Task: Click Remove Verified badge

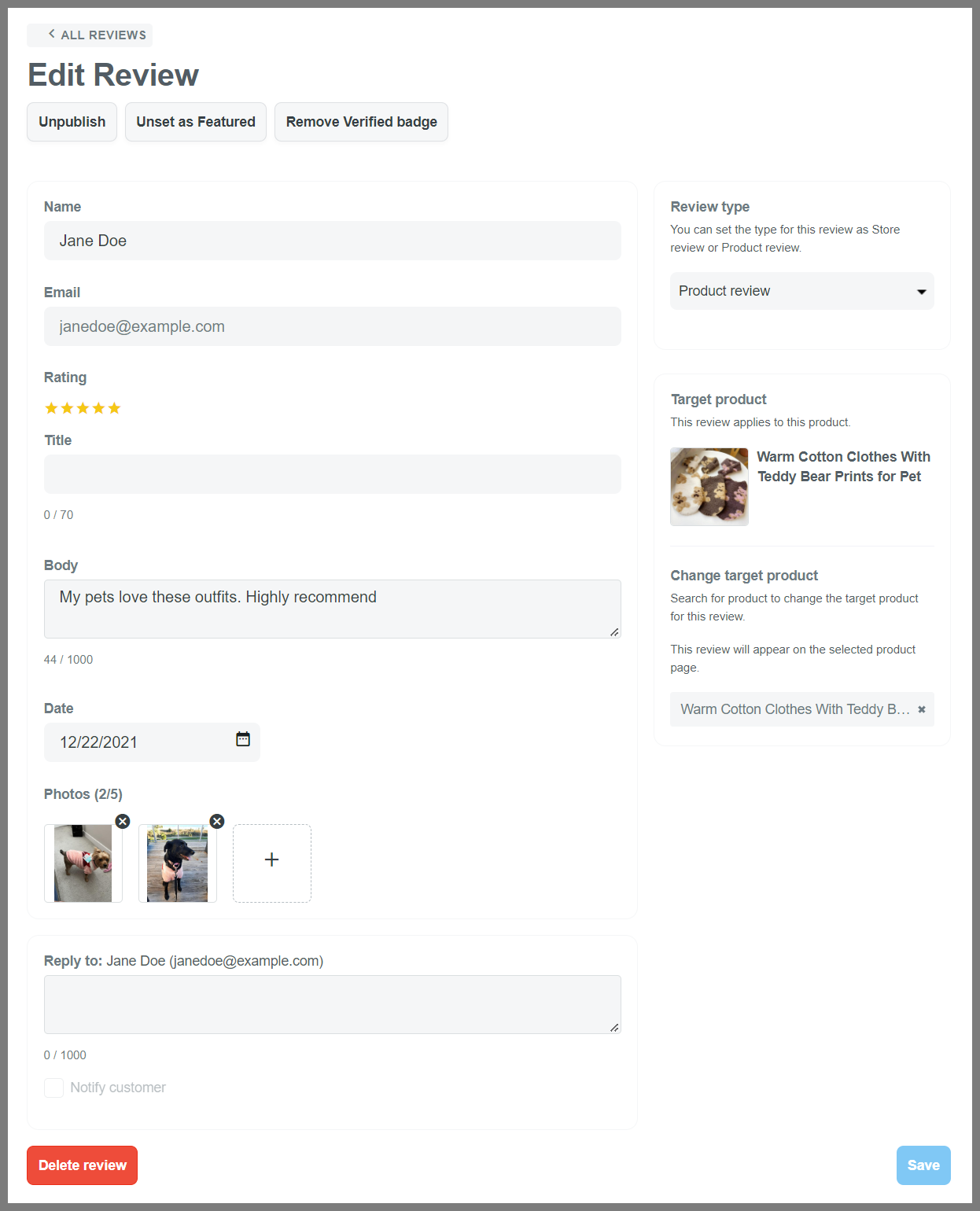Action: (361, 122)
